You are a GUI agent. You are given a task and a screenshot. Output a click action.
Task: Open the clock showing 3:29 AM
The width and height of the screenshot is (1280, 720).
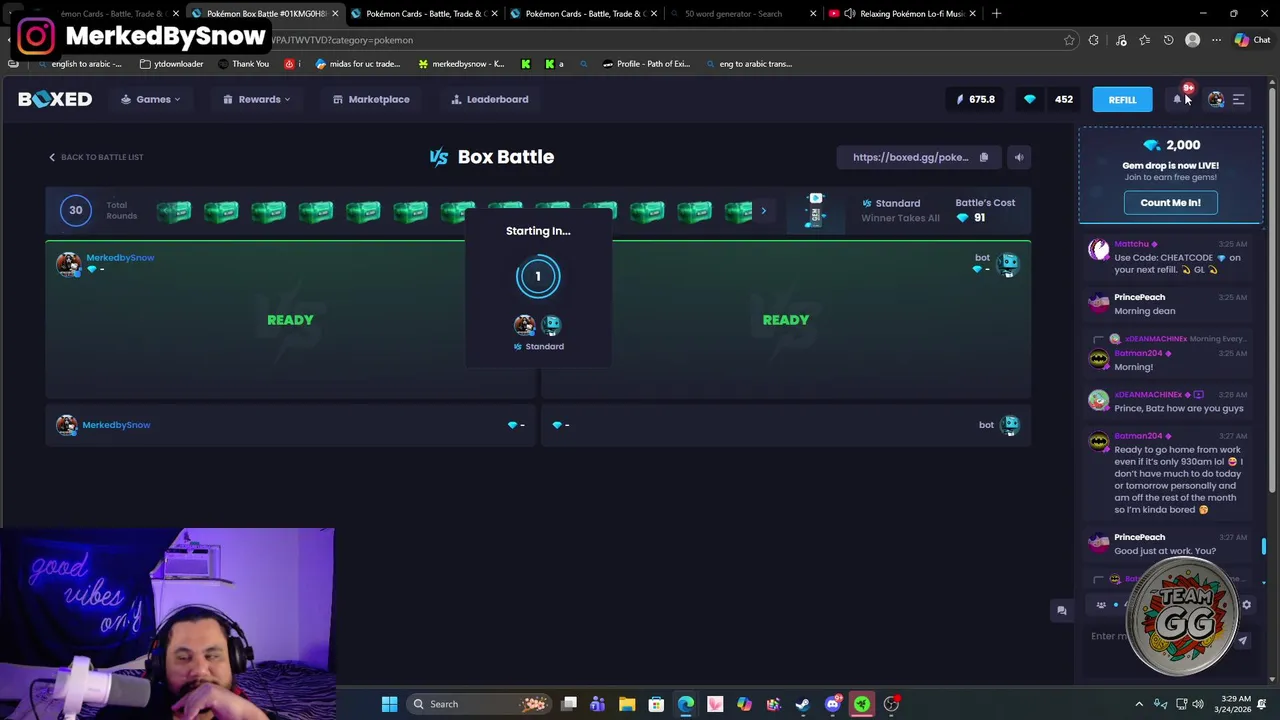coord(1235,704)
